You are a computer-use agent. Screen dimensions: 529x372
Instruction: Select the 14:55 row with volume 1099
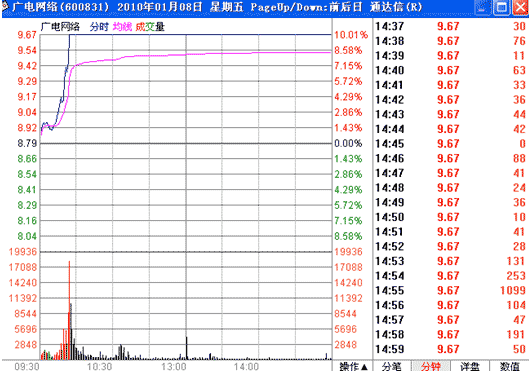coord(450,290)
